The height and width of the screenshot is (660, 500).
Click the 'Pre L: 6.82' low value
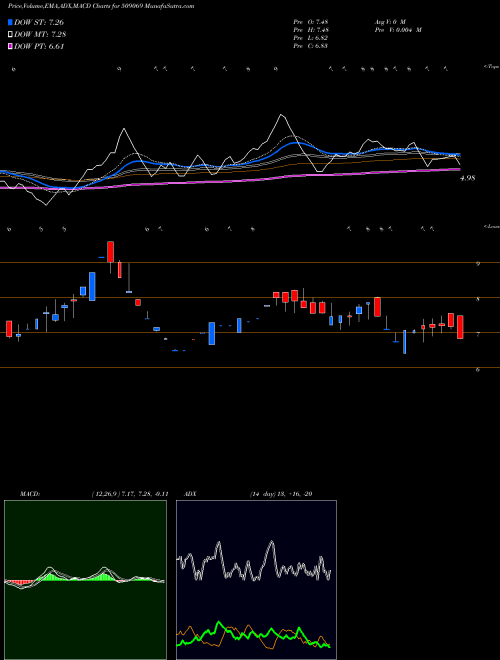311,38
